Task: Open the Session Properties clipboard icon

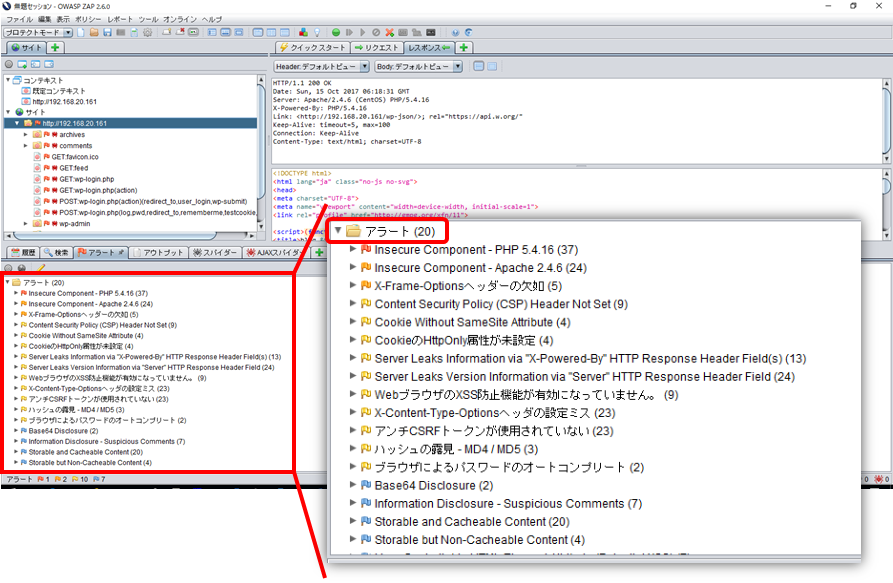Action: pyautogui.click(x=134, y=32)
